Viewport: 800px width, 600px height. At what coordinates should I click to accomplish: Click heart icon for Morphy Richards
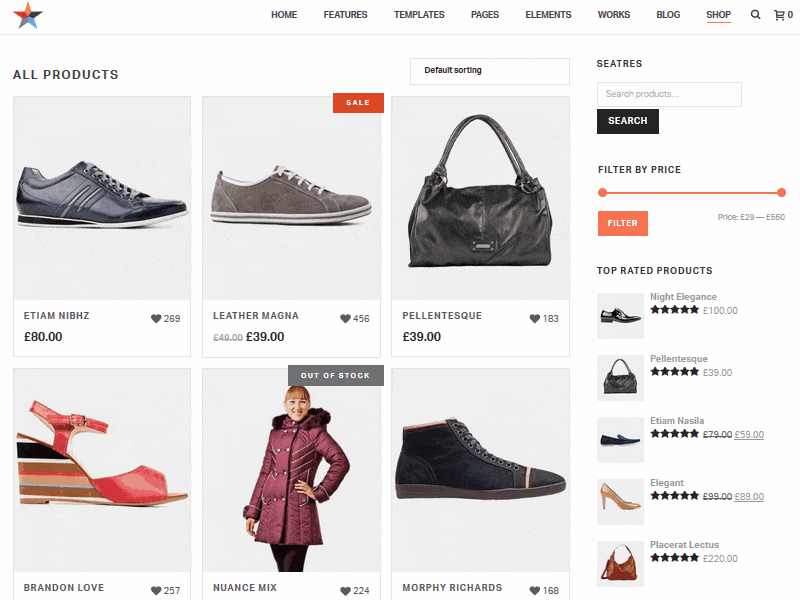click(535, 591)
